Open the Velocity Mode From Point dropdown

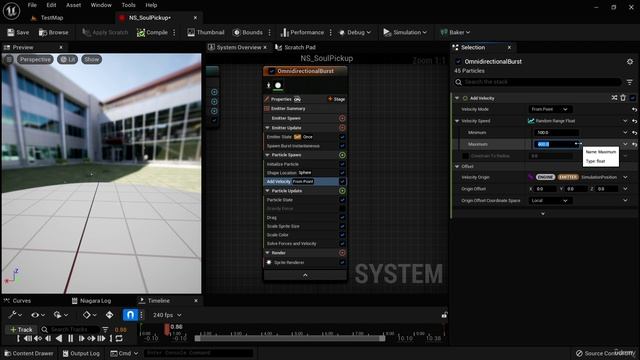(x=550, y=109)
